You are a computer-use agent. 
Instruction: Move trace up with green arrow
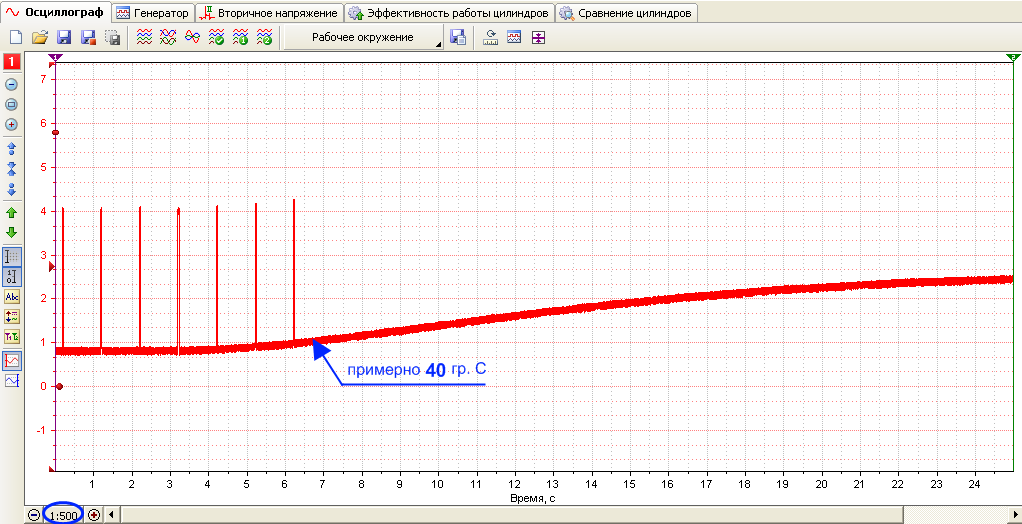coord(12,212)
